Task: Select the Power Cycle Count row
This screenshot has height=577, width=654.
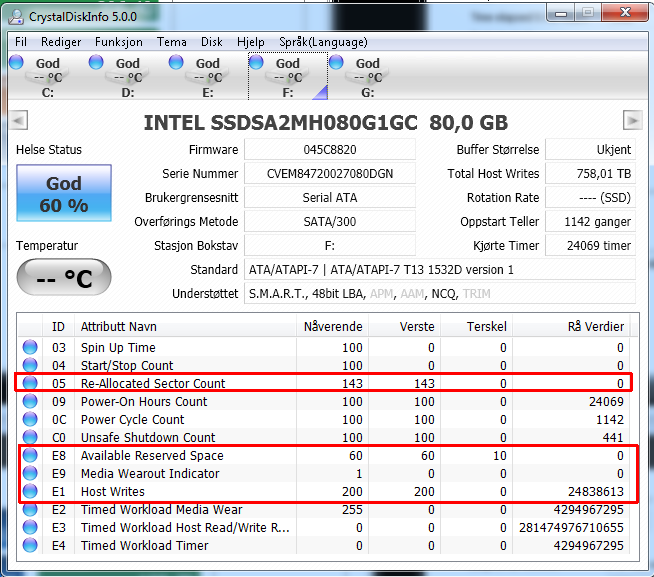Action: click(324, 419)
